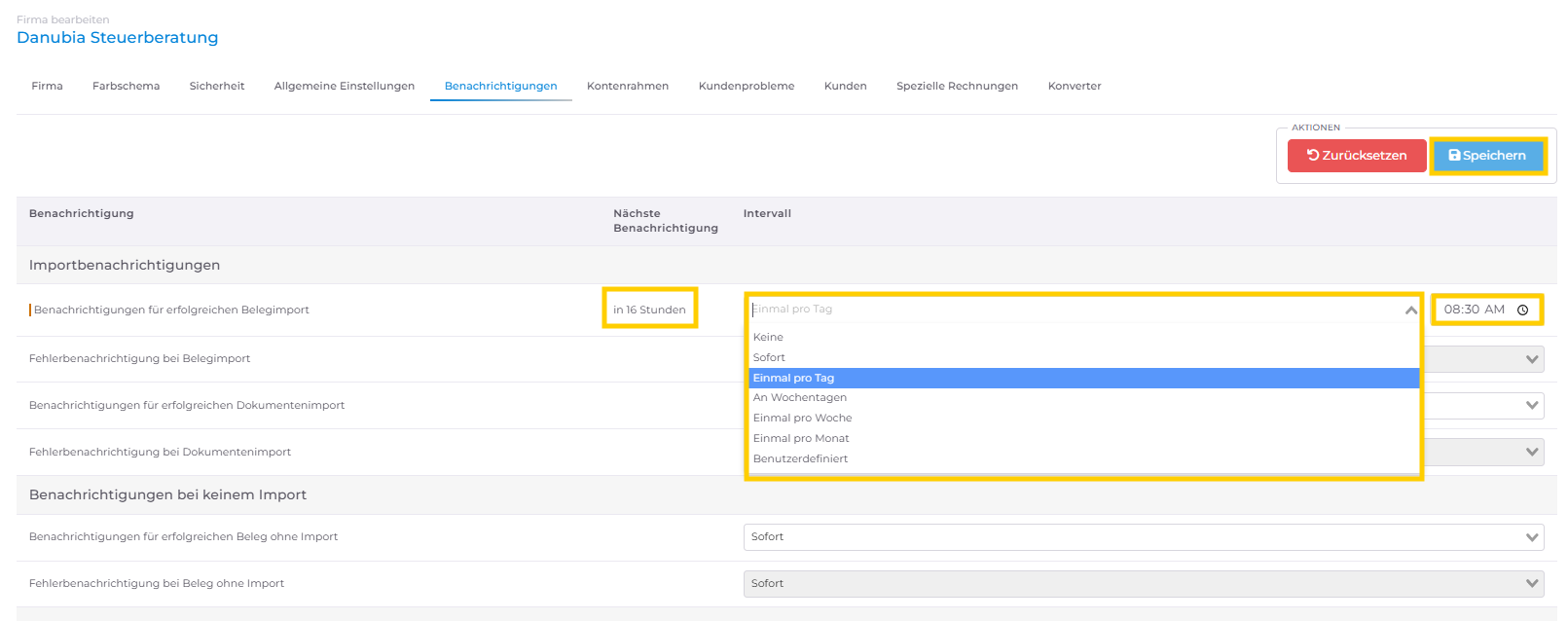Expand Fehlerbenachrichtigung bei Dokumentenimport dropdown arrow
Viewport: 1568px width, 621px height.
(1532, 452)
